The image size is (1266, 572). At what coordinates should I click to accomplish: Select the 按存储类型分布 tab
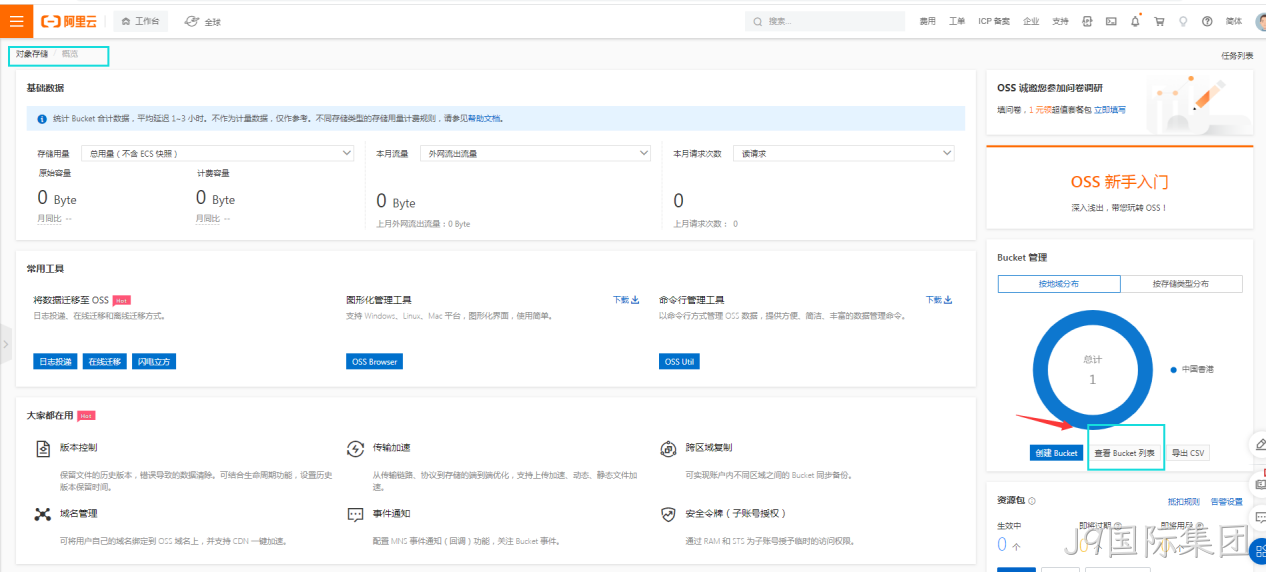click(x=1181, y=284)
